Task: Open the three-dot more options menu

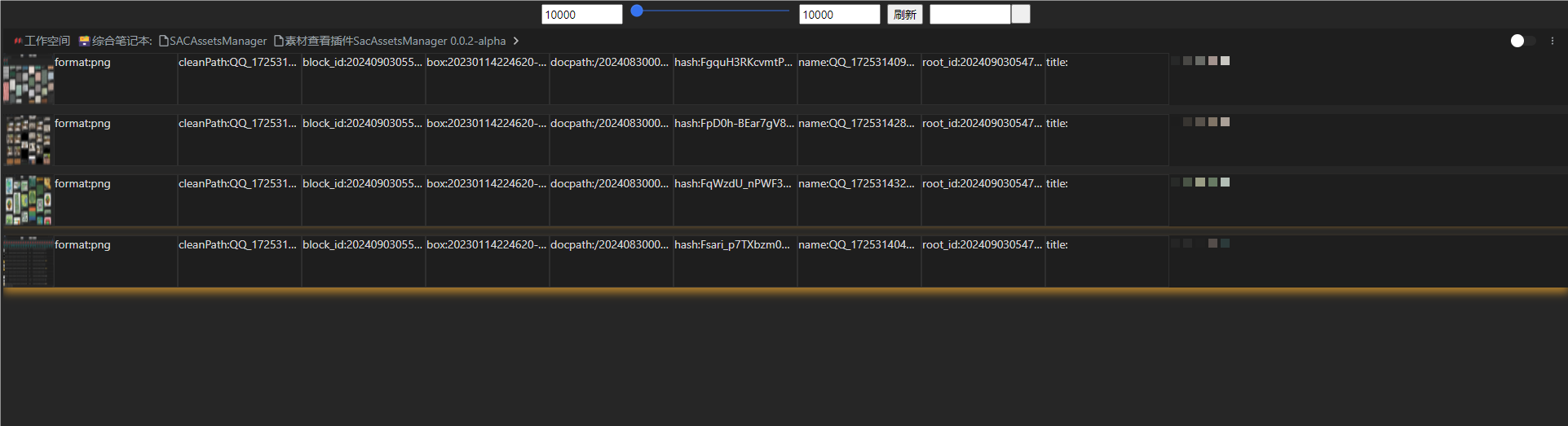Action: click(1553, 41)
